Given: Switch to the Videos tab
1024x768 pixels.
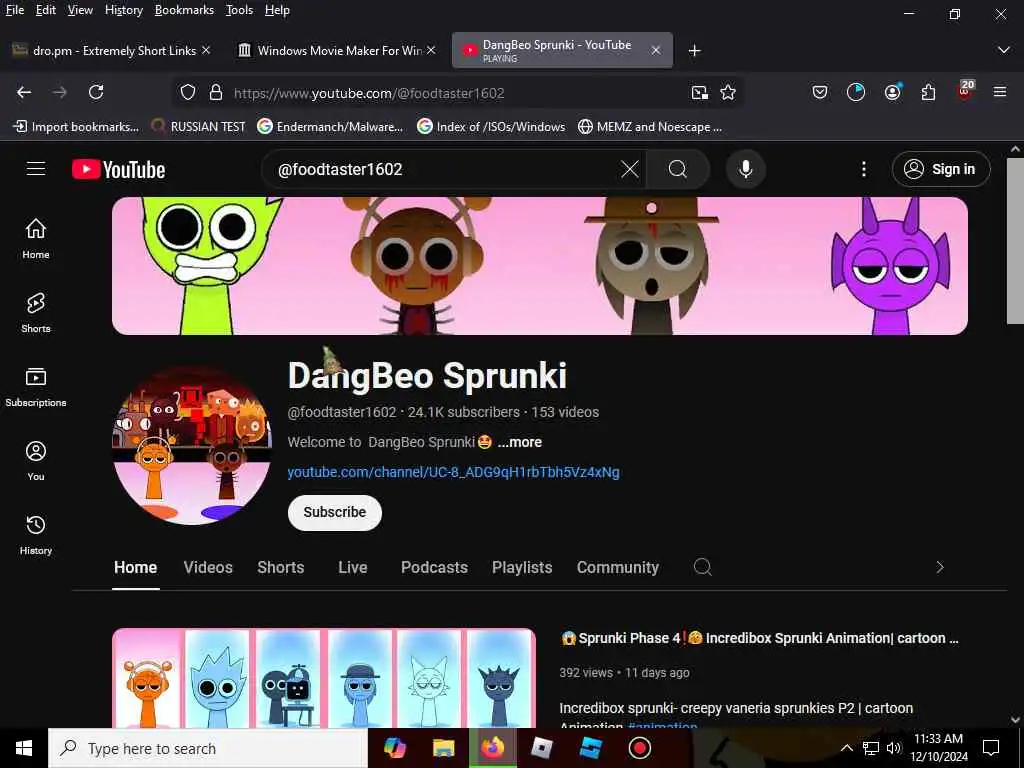Looking at the screenshot, I should pos(208,568).
